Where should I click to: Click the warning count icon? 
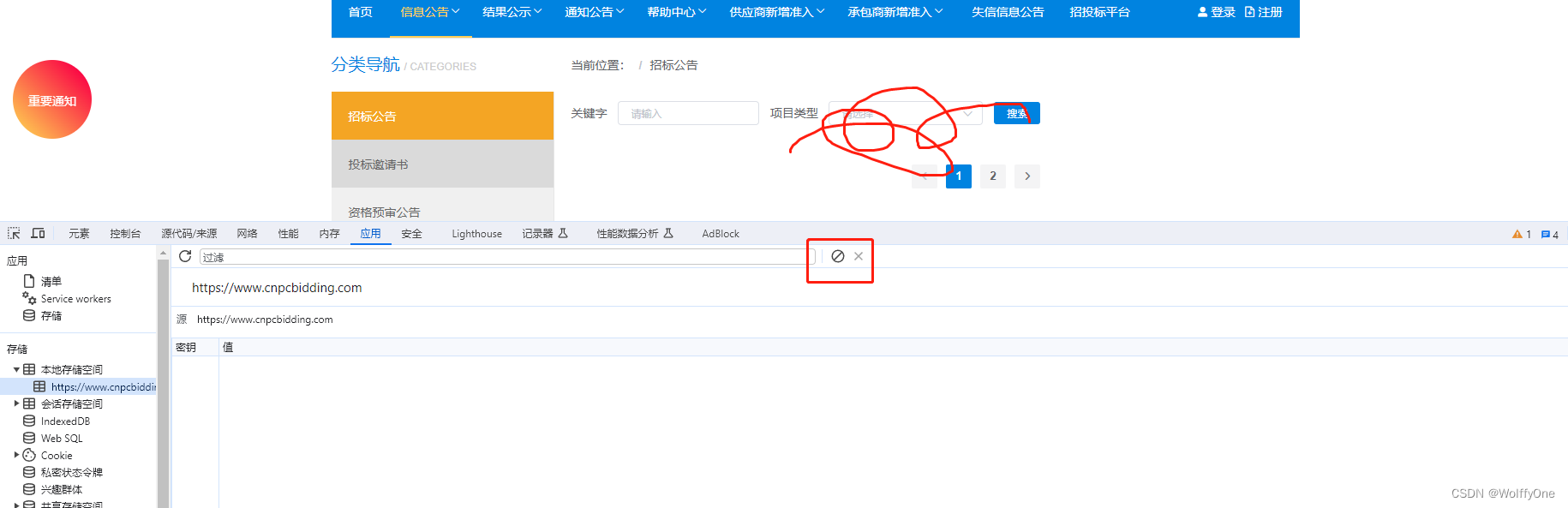(1522, 234)
